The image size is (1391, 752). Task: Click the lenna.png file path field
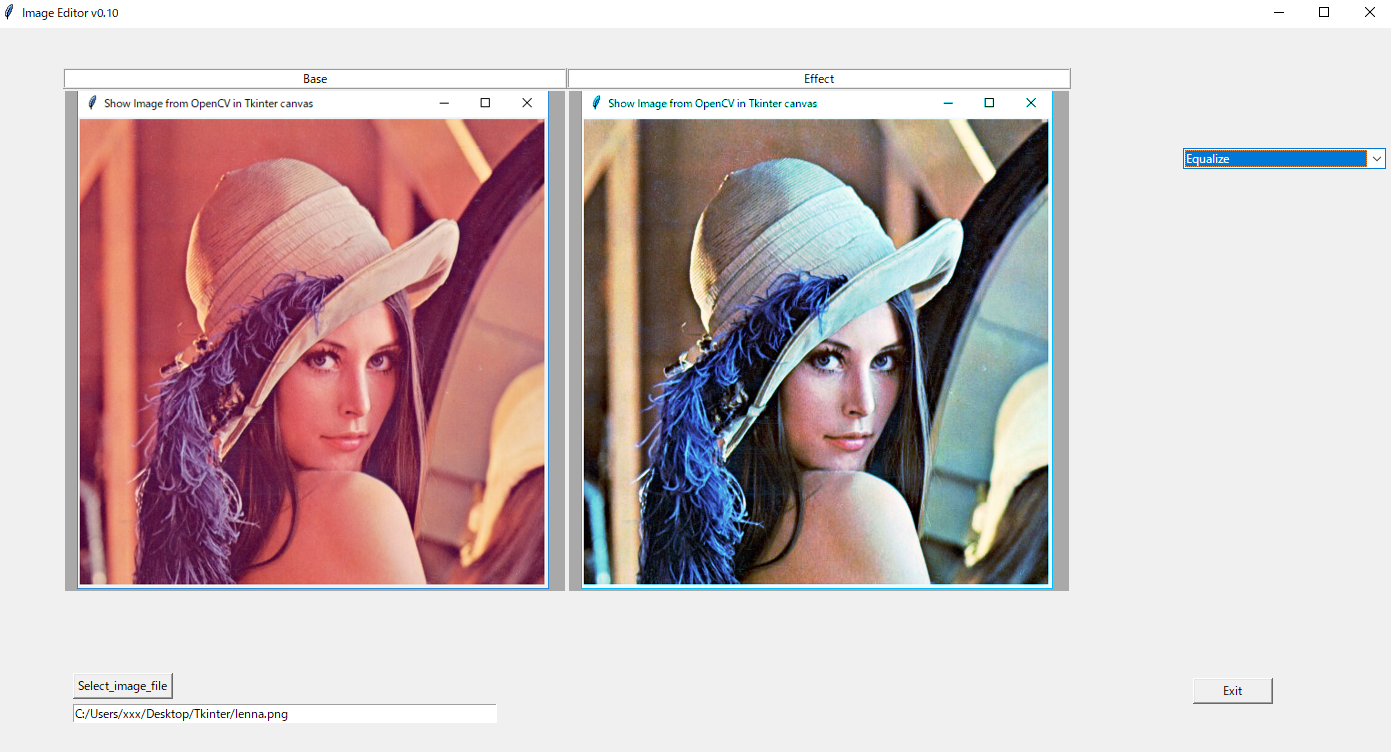click(285, 714)
